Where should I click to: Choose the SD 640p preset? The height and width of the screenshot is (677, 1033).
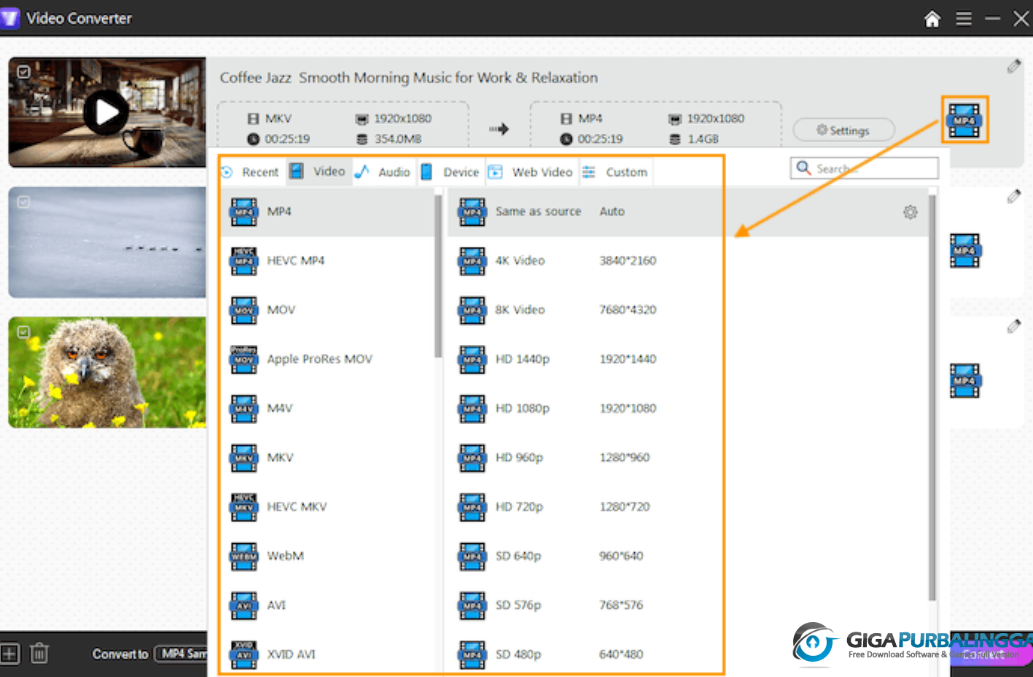pyautogui.click(x=687, y=556)
